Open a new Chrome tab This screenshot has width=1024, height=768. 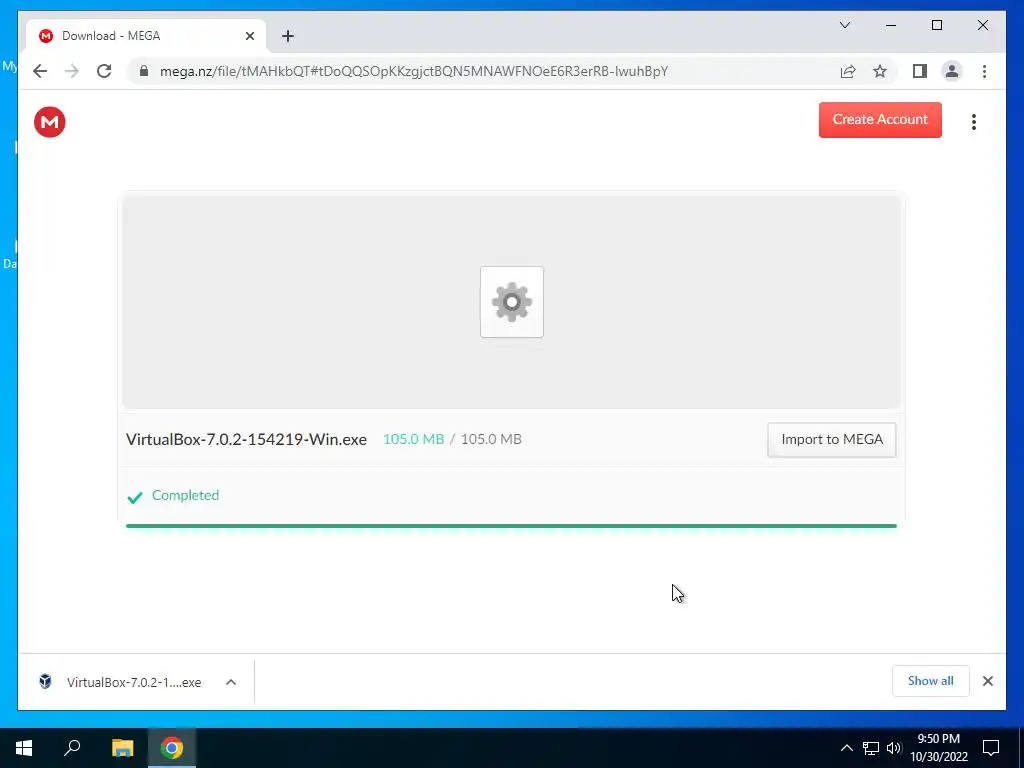tap(288, 36)
